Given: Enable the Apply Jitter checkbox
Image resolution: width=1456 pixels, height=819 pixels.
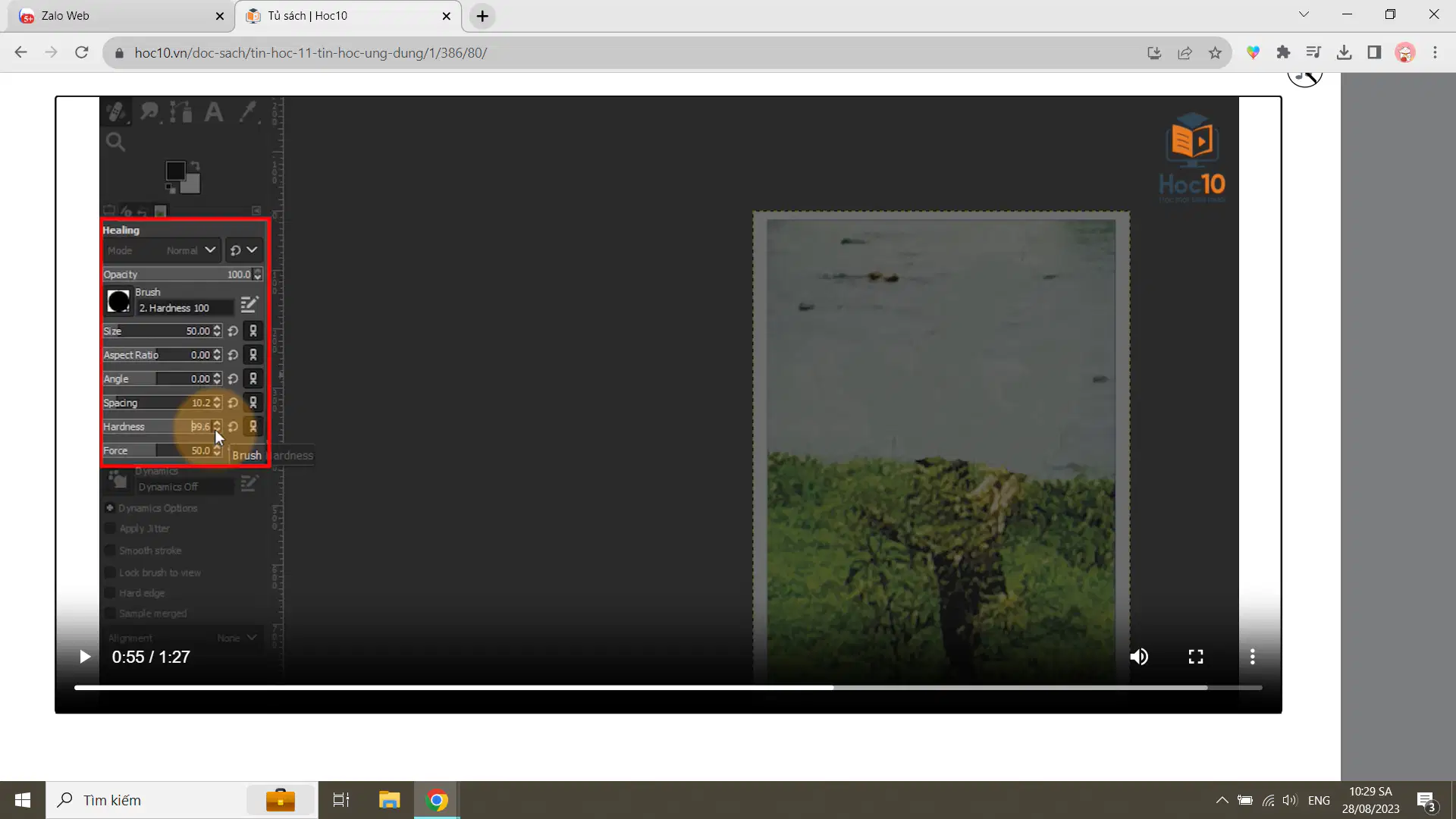Looking at the screenshot, I should point(111,529).
